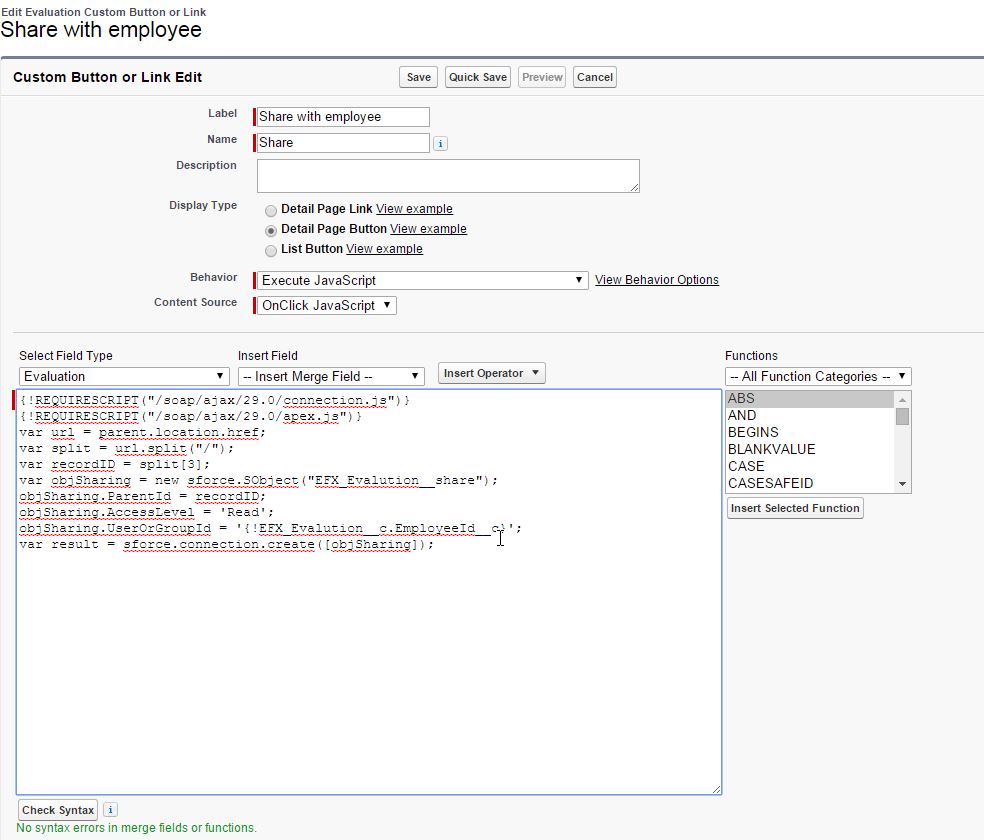Click the info icon next to Name field
This screenshot has width=984, height=840.
click(441, 143)
